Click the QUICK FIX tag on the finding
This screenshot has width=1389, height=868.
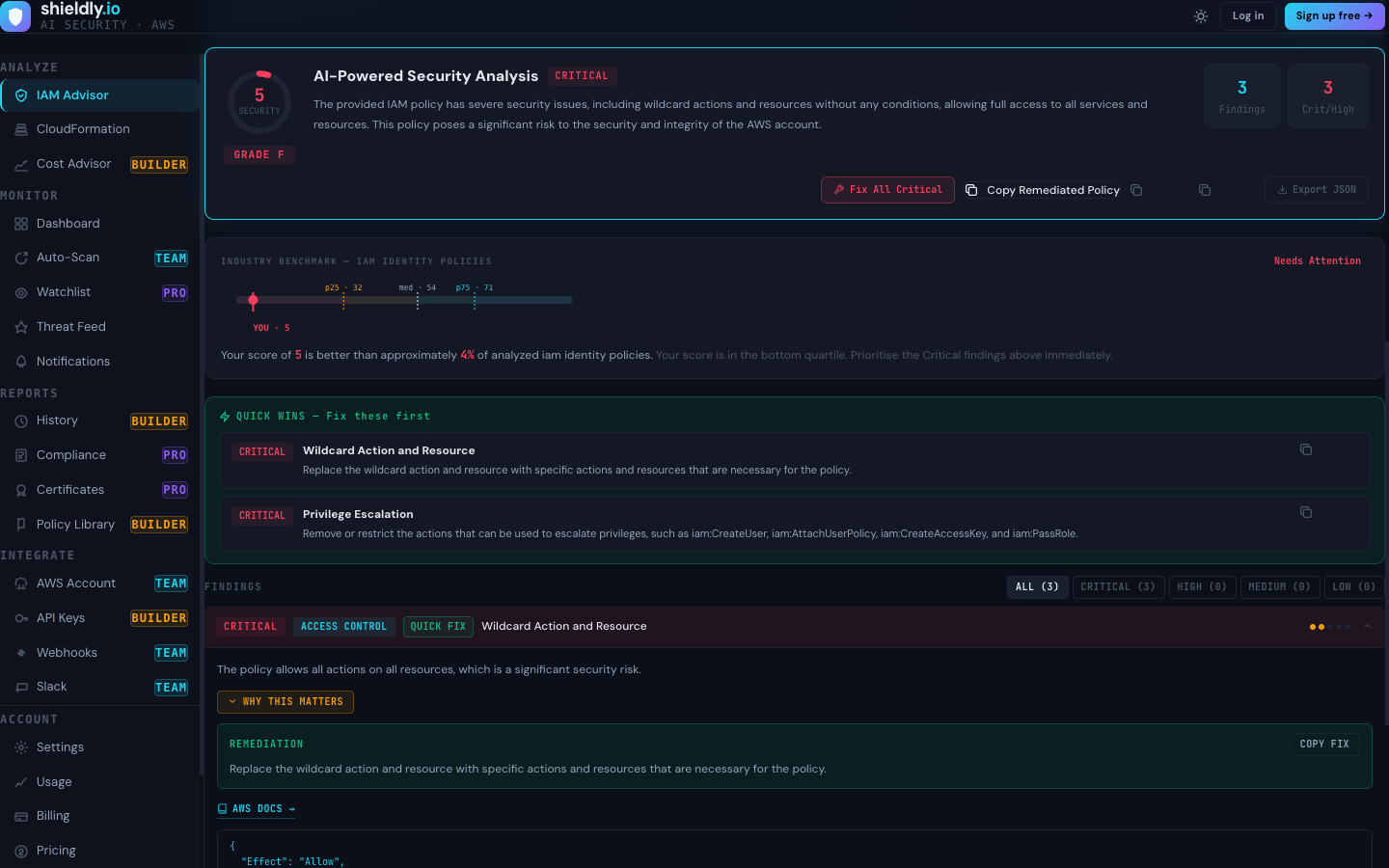tap(438, 627)
